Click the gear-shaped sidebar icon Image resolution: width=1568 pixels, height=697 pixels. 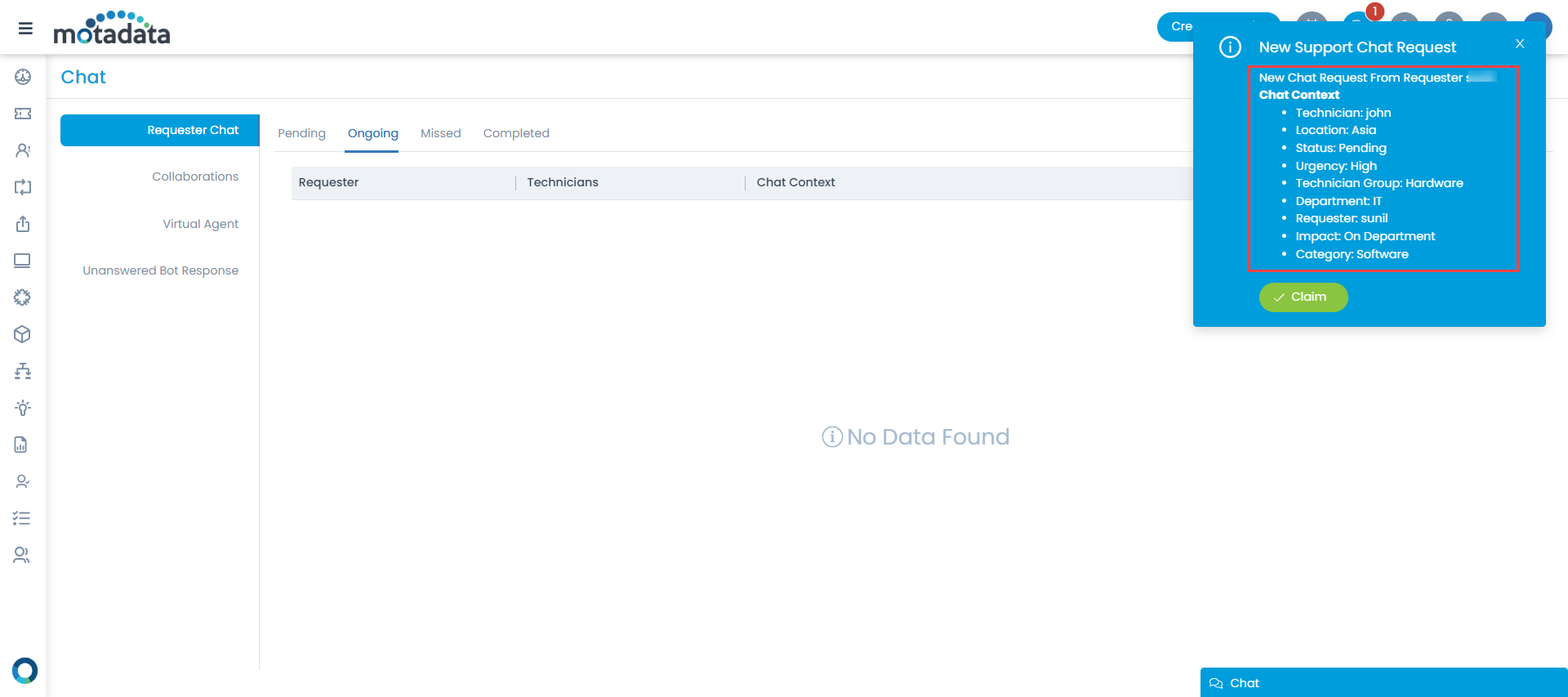pyautogui.click(x=23, y=297)
